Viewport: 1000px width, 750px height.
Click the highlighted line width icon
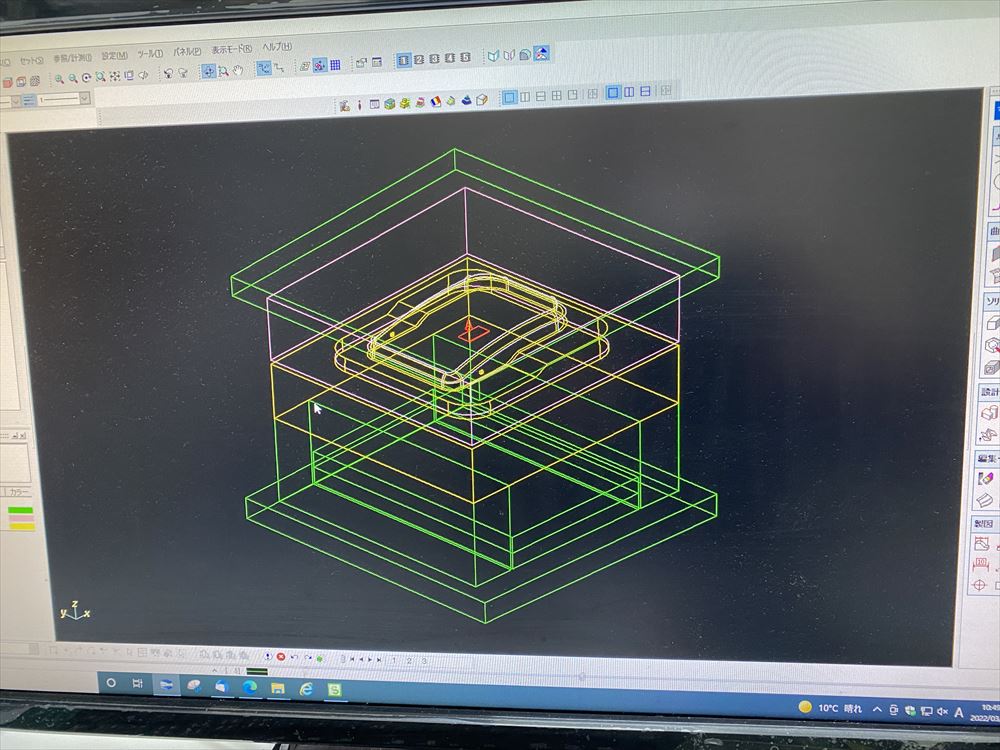click(x=29, y=101)
